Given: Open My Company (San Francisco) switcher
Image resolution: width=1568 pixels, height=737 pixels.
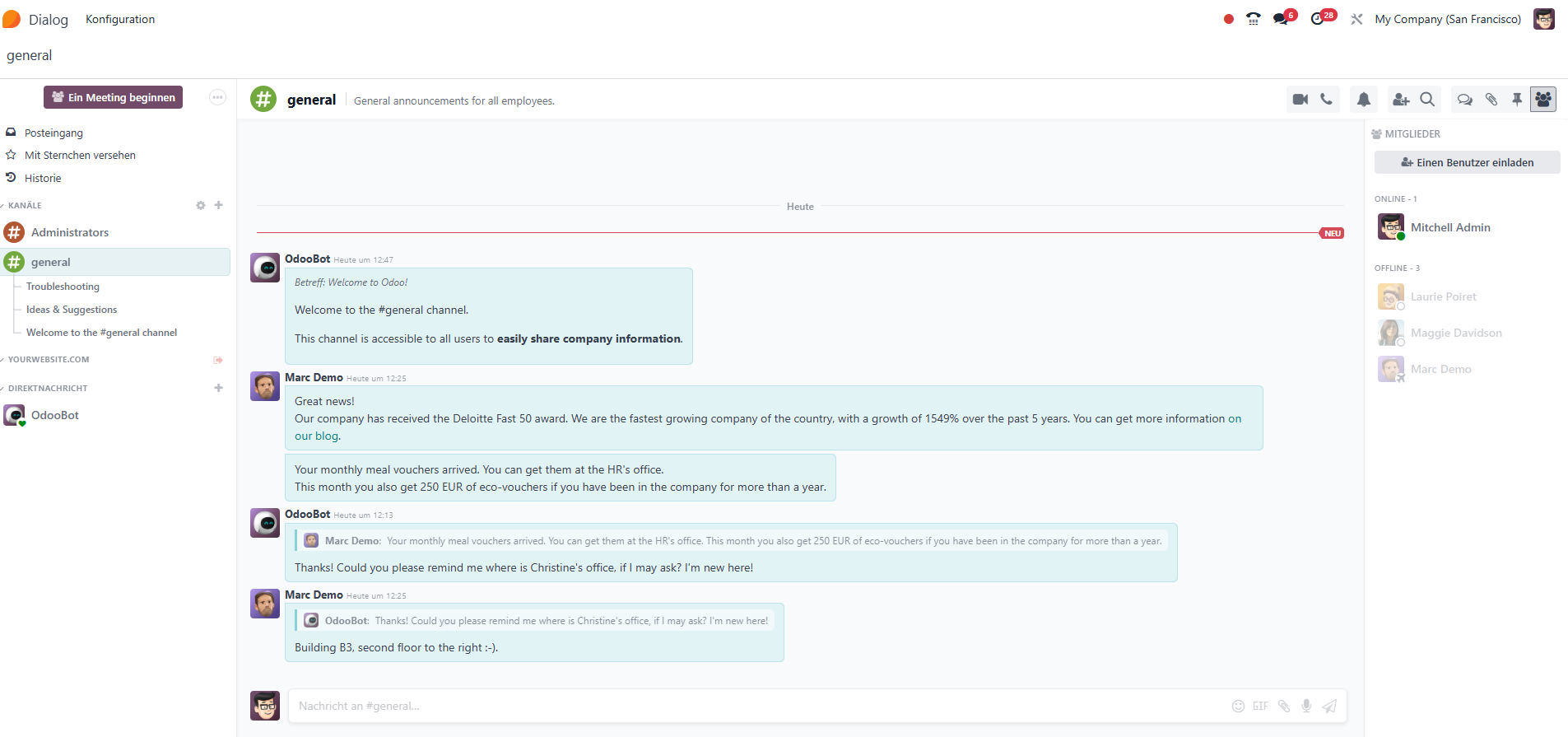Looking at the screenshot, I should tap(1447, 19).
